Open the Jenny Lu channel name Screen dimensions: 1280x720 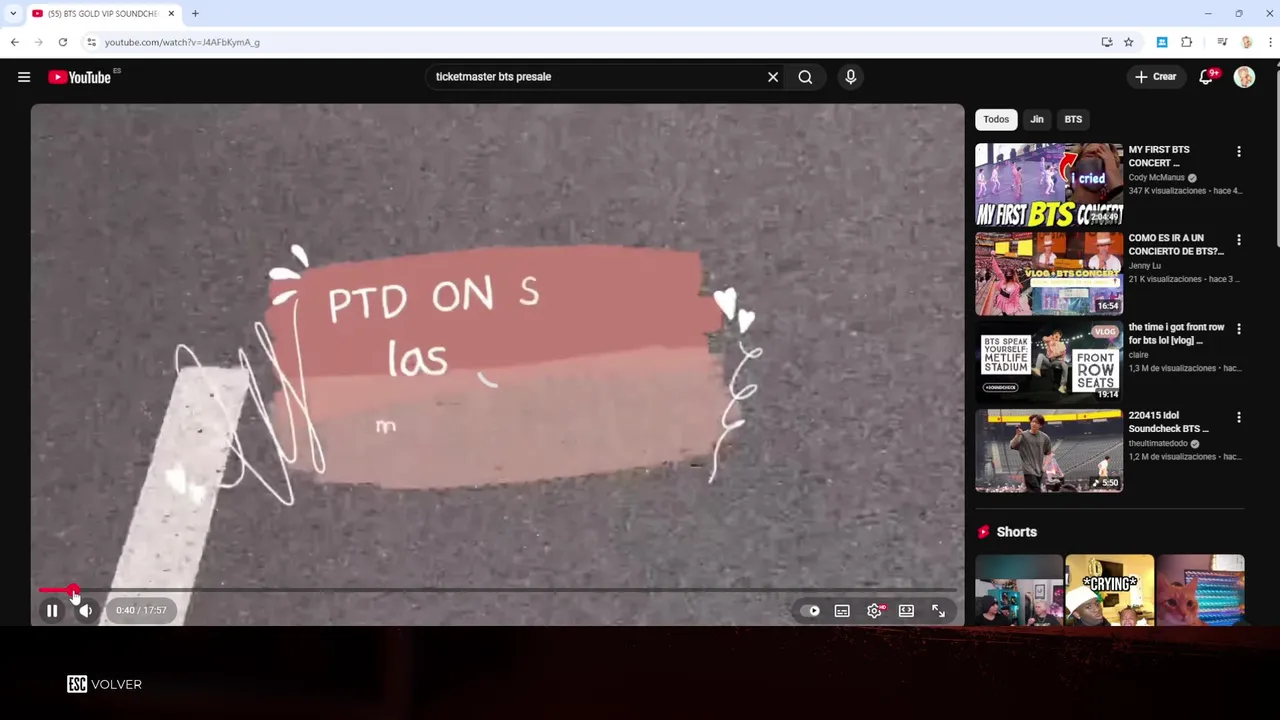point(1145,266)
